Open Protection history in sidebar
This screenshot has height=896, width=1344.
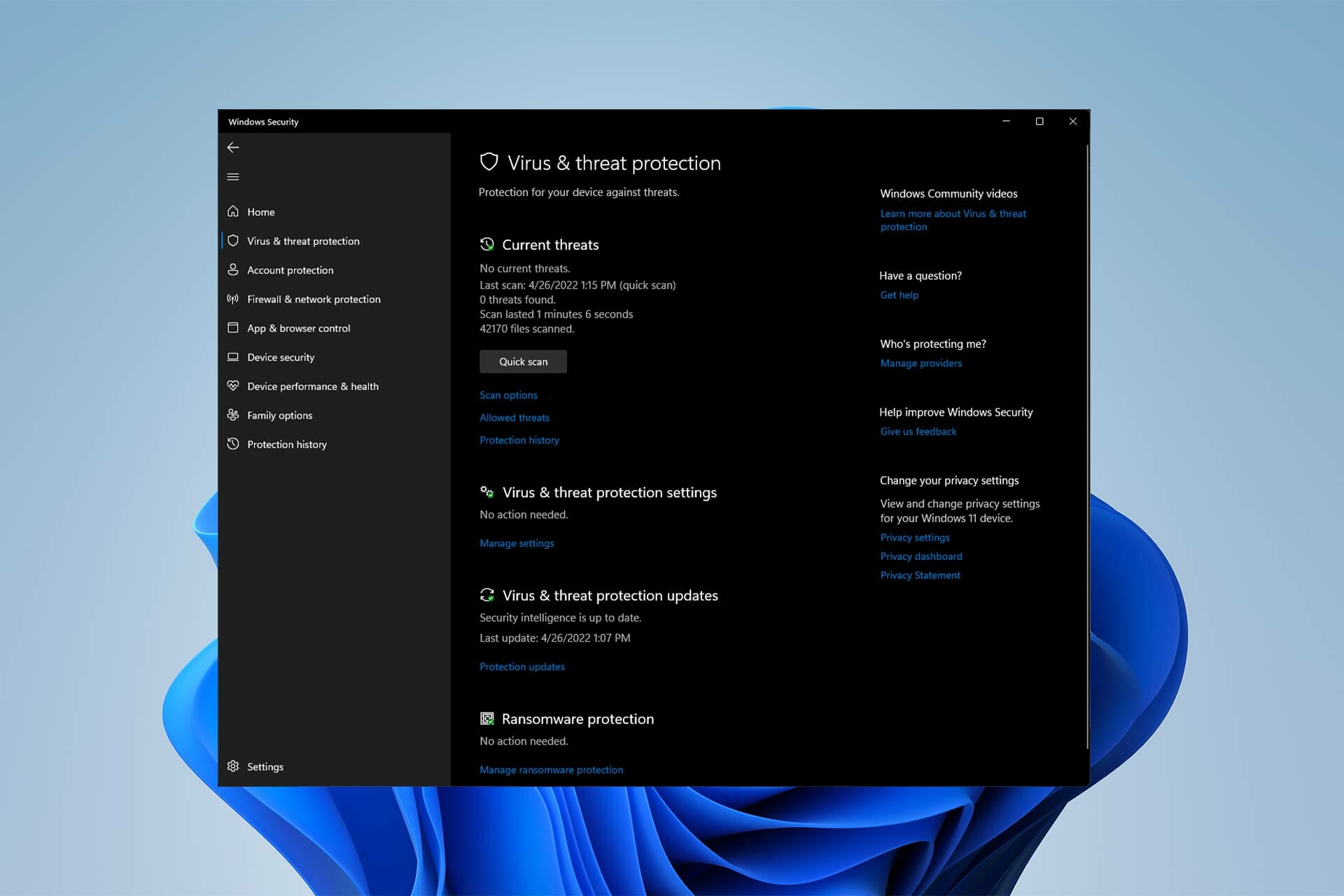(286, 444)
